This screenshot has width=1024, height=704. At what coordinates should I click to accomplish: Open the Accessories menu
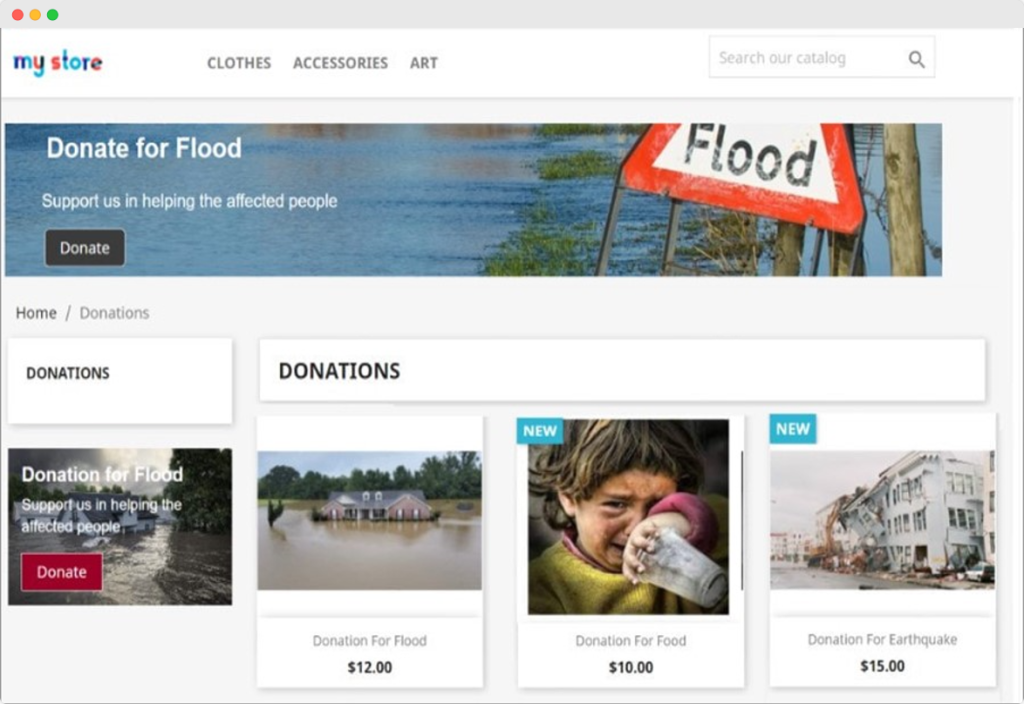coord(340,63)
